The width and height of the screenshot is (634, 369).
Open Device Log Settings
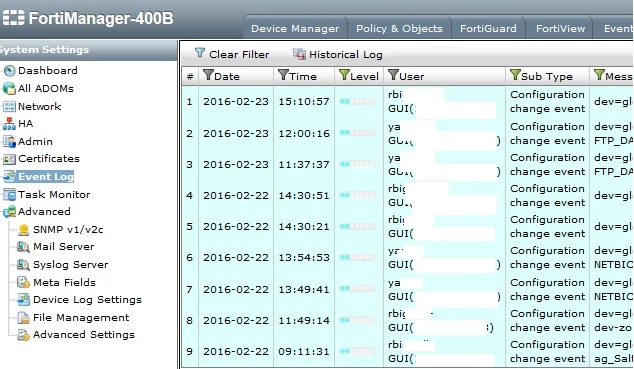tap(87, 300)
